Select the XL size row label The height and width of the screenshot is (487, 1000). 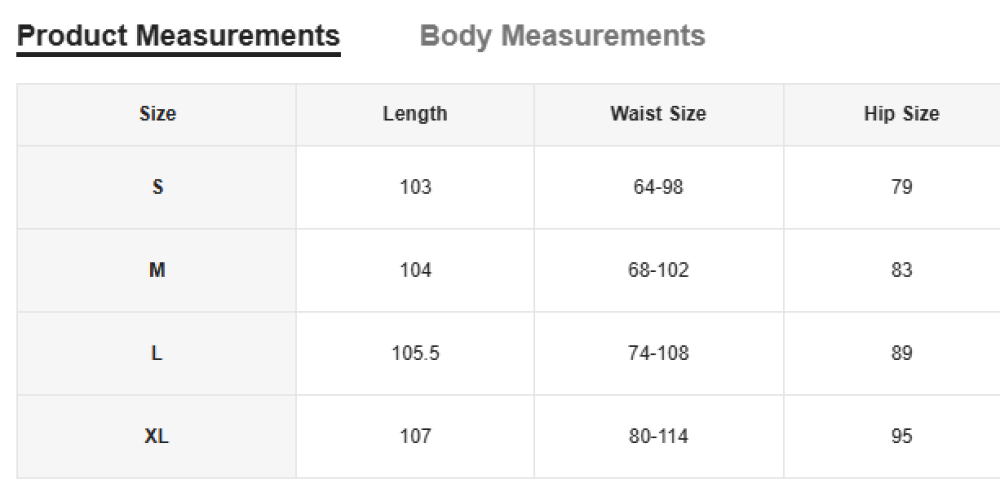[x=157, y=436]
